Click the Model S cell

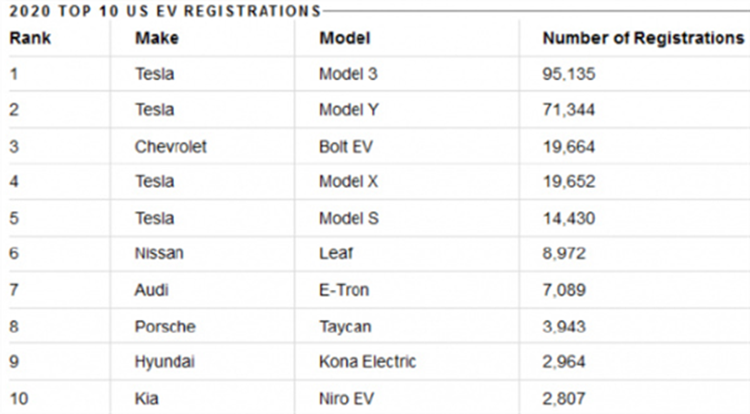tap(347, 218)
